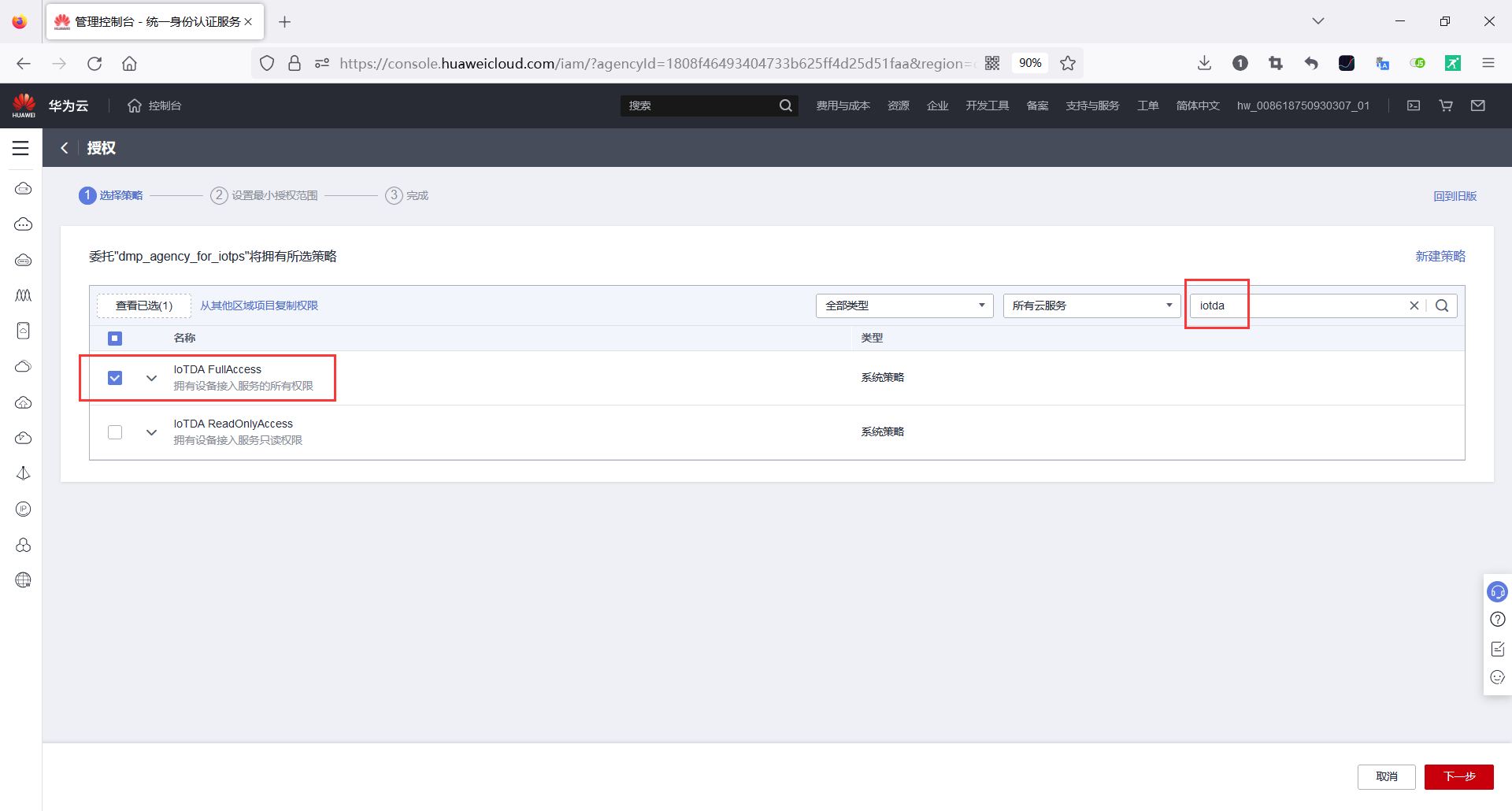Open the Firefox application menu
1512x811 pixels.
click(1488, 63)
